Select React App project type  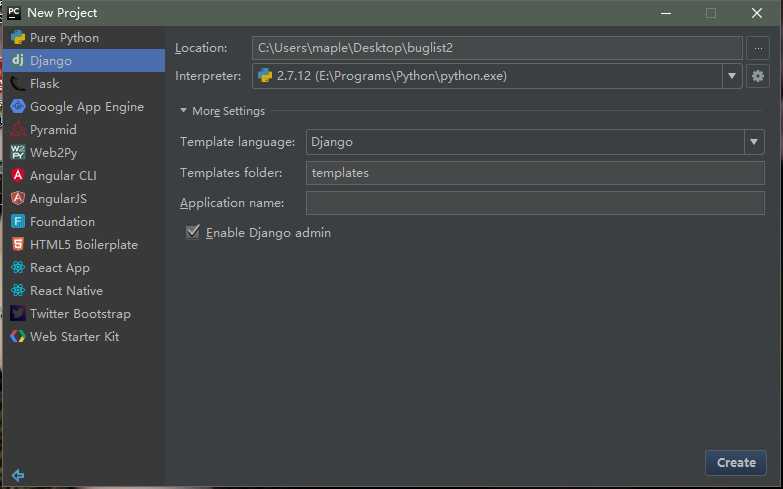pos(84,267)
